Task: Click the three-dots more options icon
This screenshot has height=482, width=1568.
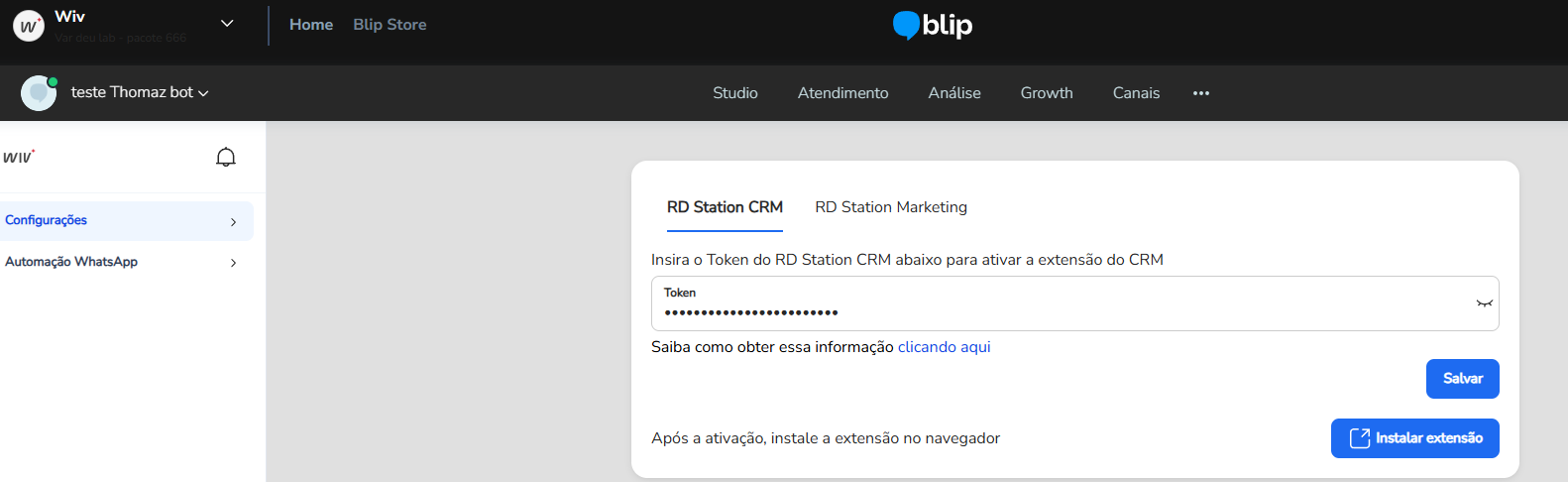Action: click(1201, 93)
